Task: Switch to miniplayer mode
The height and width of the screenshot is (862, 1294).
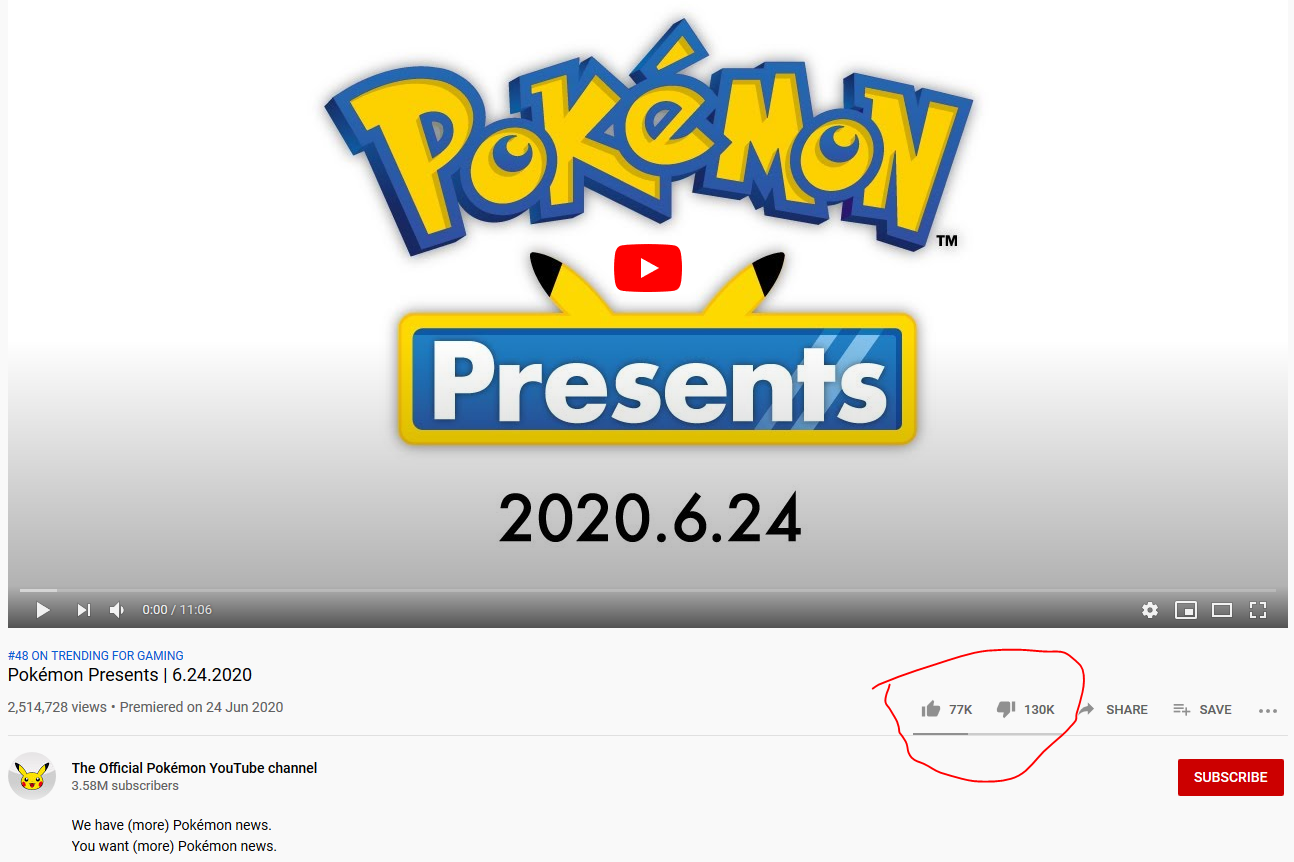Action: click(1186, 610)
